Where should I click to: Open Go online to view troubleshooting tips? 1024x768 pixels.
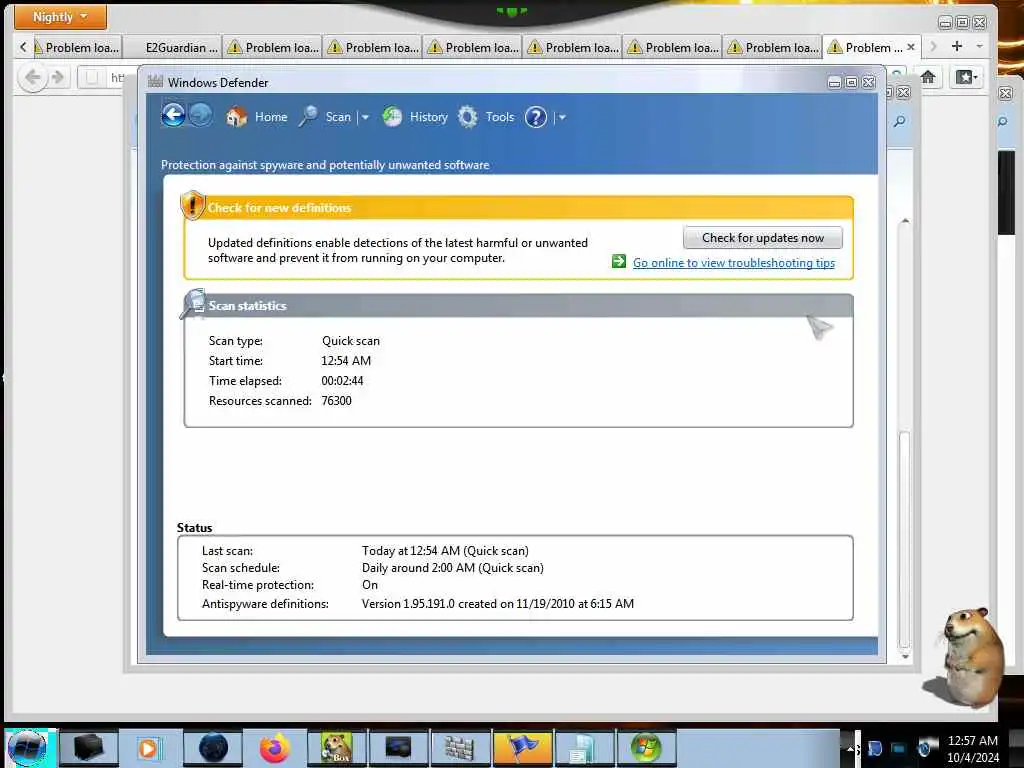pyautogui.click(x=733, y=263)
